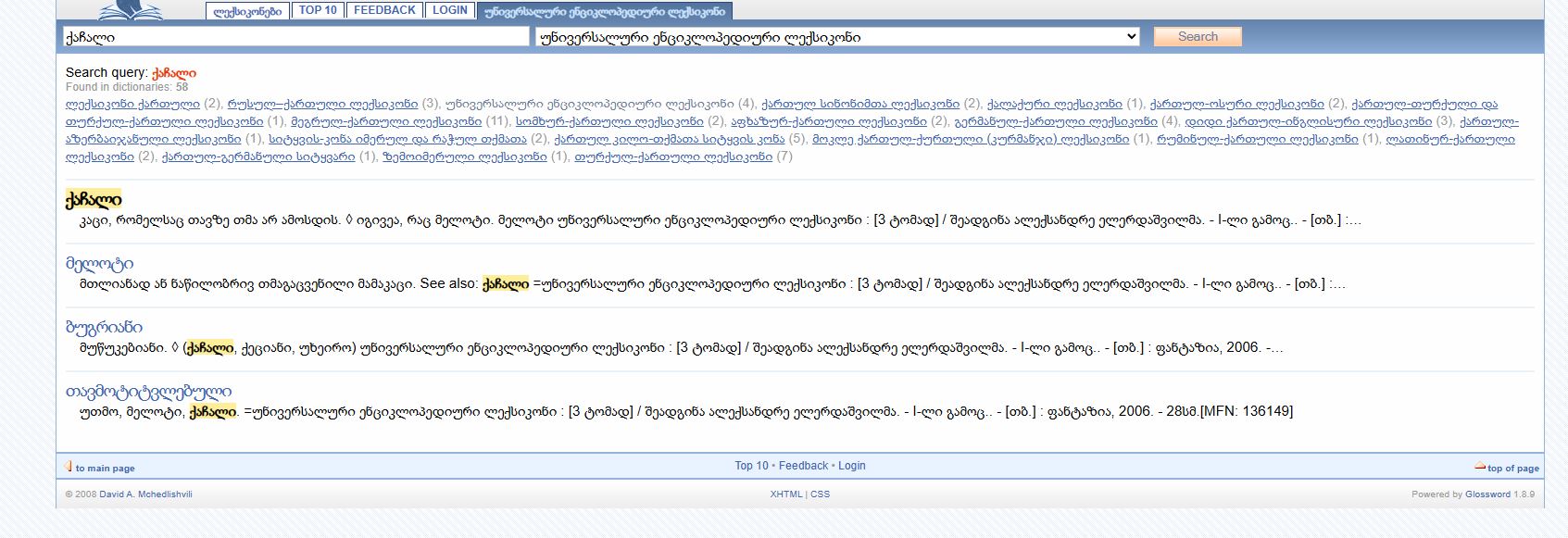
Task: Click the 'to main page' footer icon
Action: coord(69,467)
